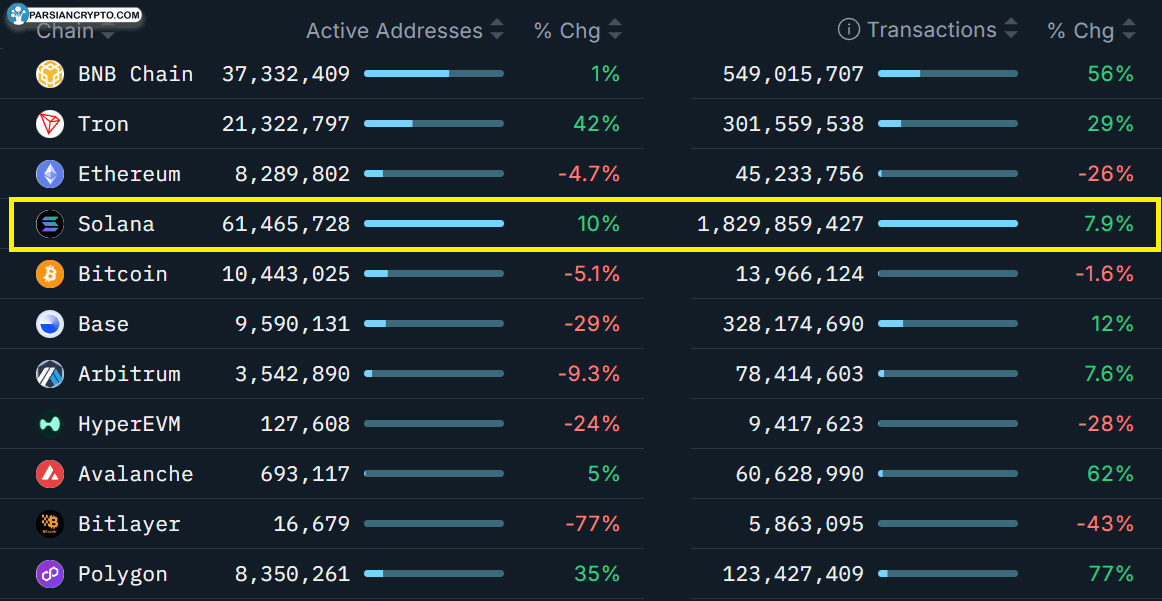Open the Transactions info tooltip icon
The image size is (1162, 601).
pyautogui.click(x=849, y=30)
